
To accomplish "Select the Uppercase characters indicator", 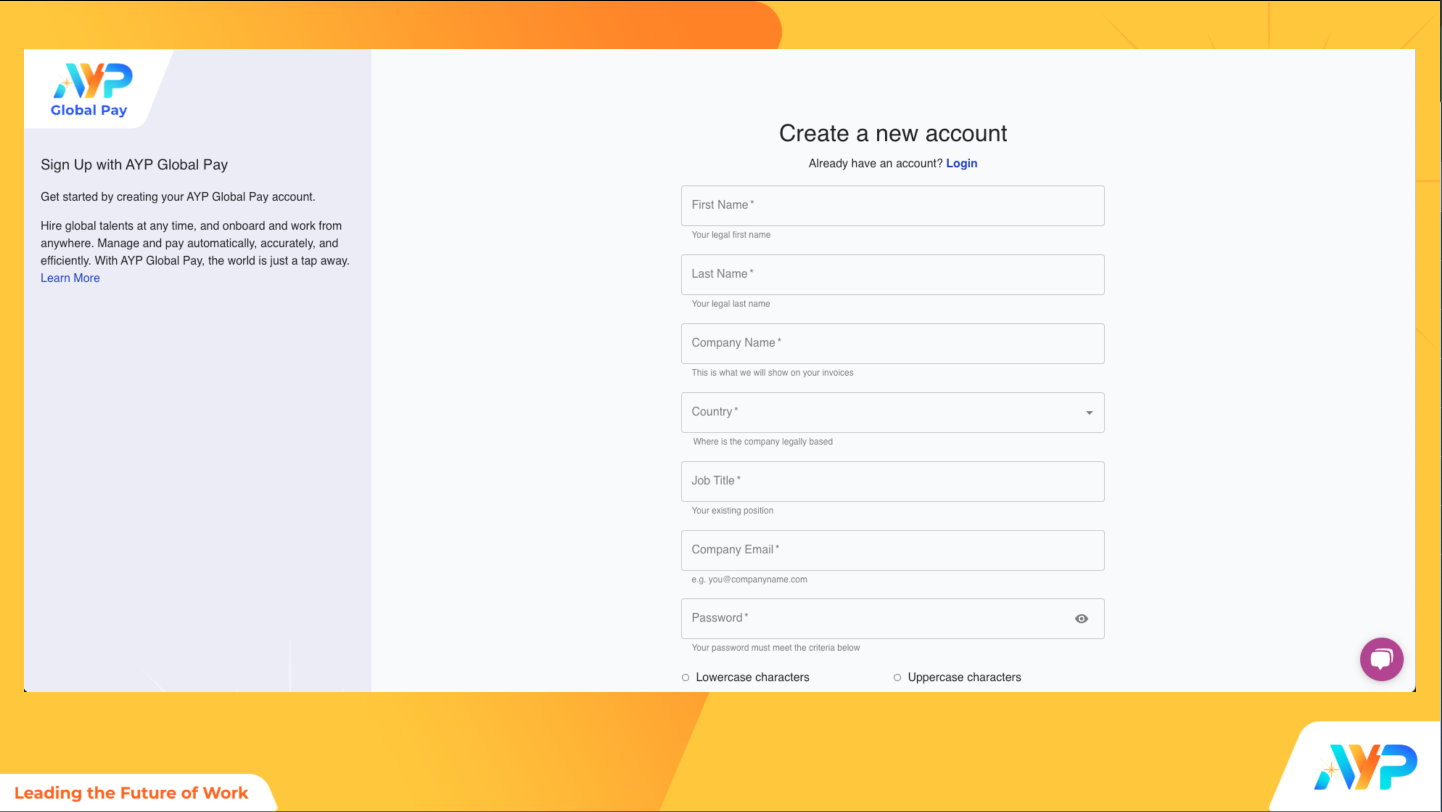I will click(898, 678).
